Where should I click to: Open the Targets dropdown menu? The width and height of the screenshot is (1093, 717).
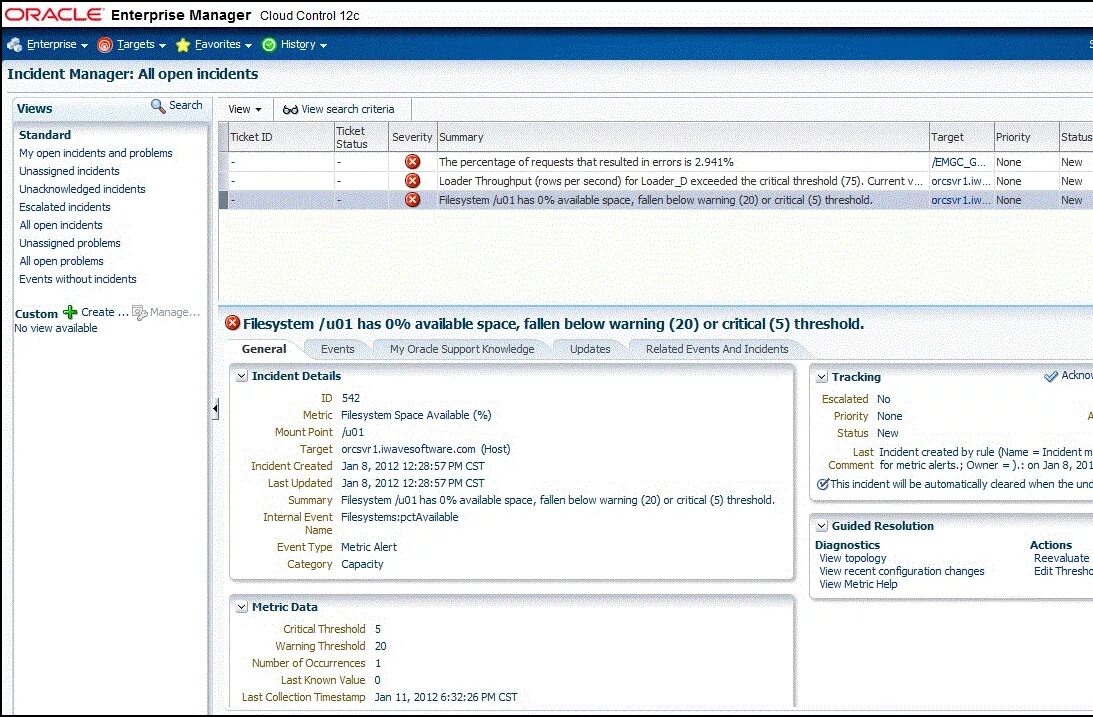pyautogui.click(x=142, y=45)
